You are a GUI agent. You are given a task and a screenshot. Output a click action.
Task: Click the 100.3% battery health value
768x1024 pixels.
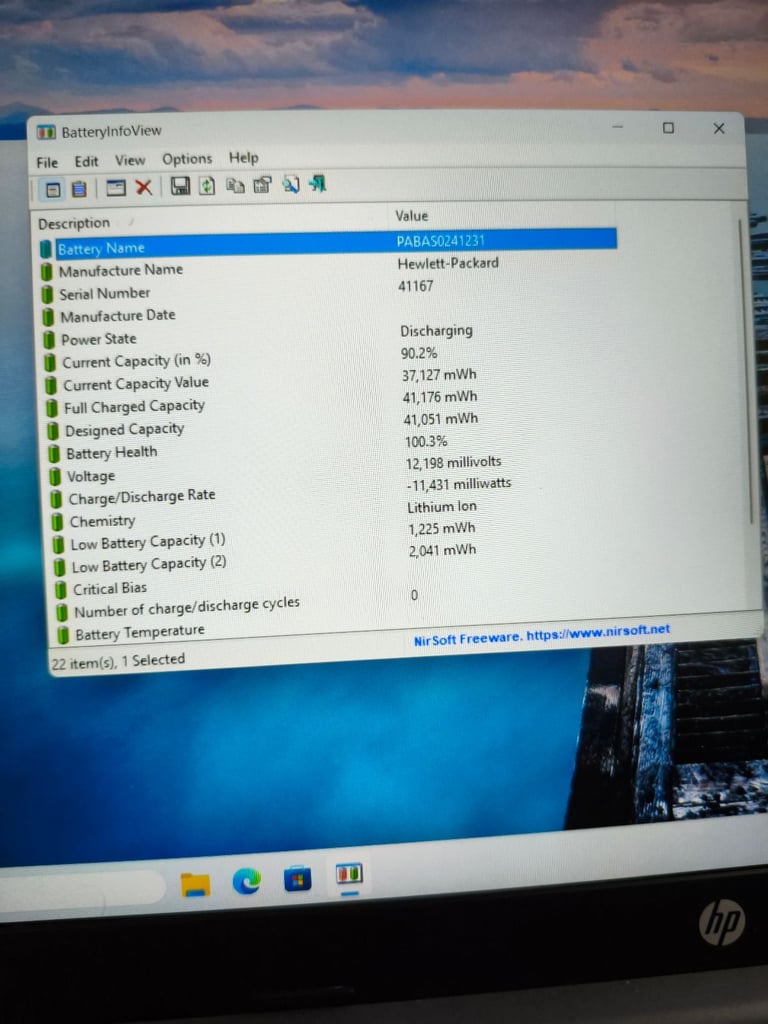coord(426,441)
